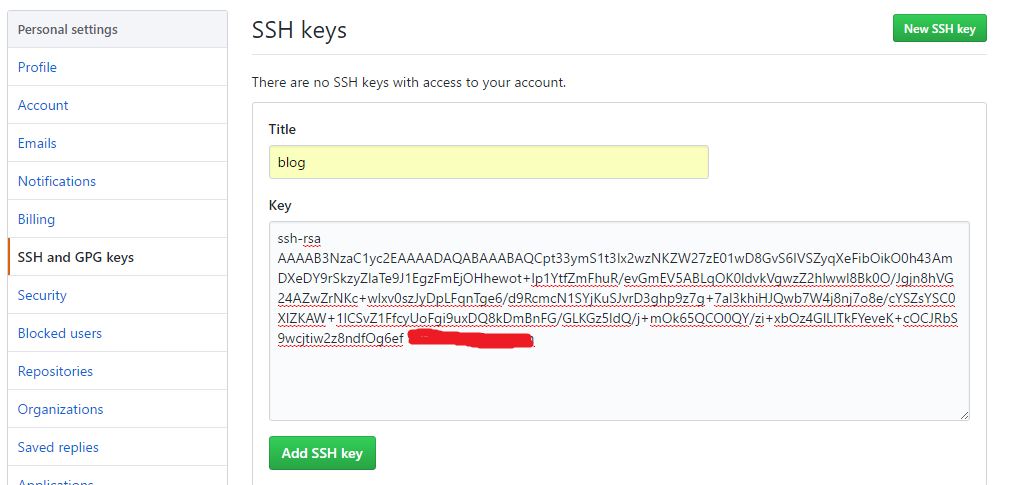Click the New SSH key button
The image size is (1021, 485).
point(939,29)
